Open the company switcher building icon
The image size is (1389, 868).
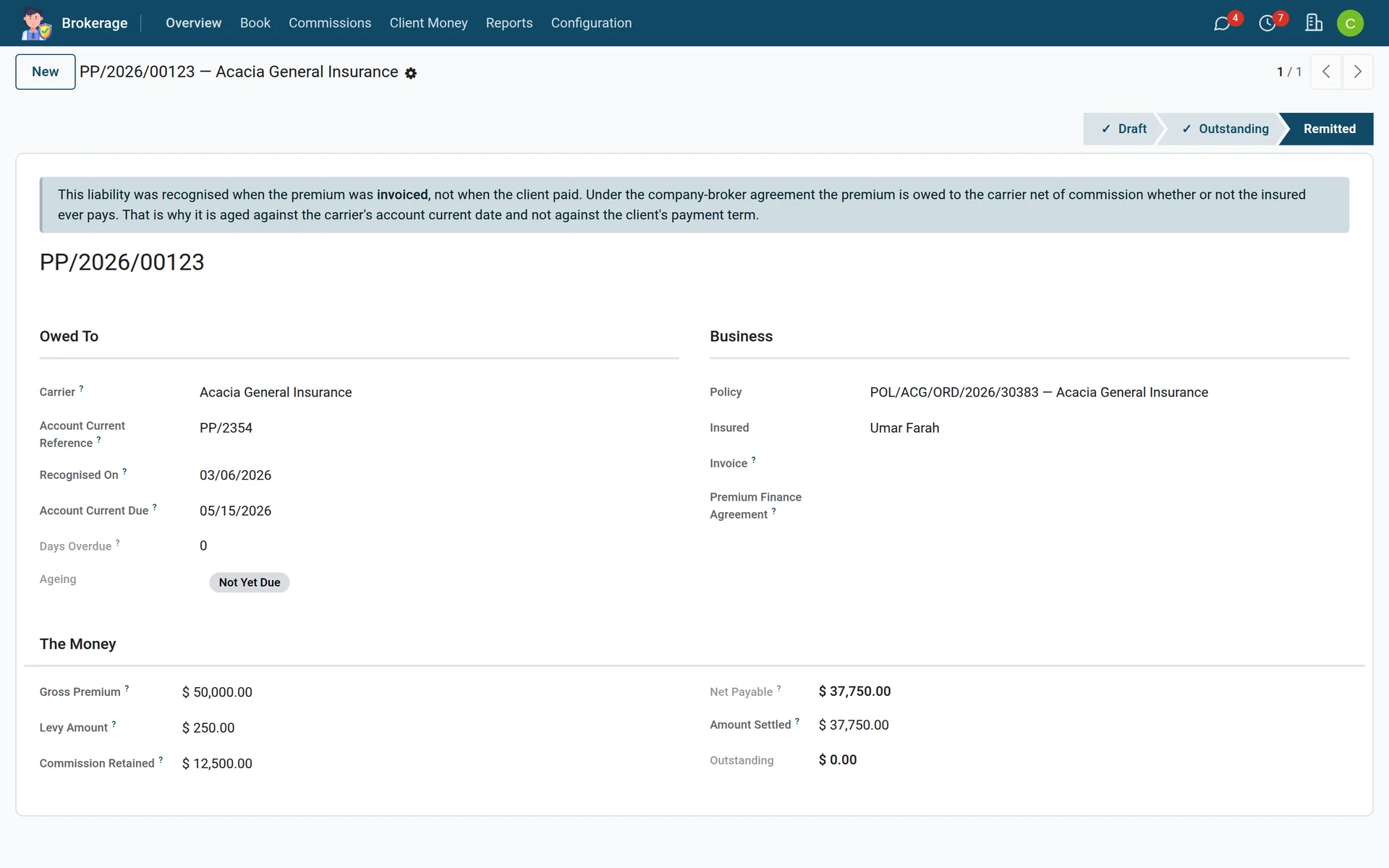(x=1314, y=23)
